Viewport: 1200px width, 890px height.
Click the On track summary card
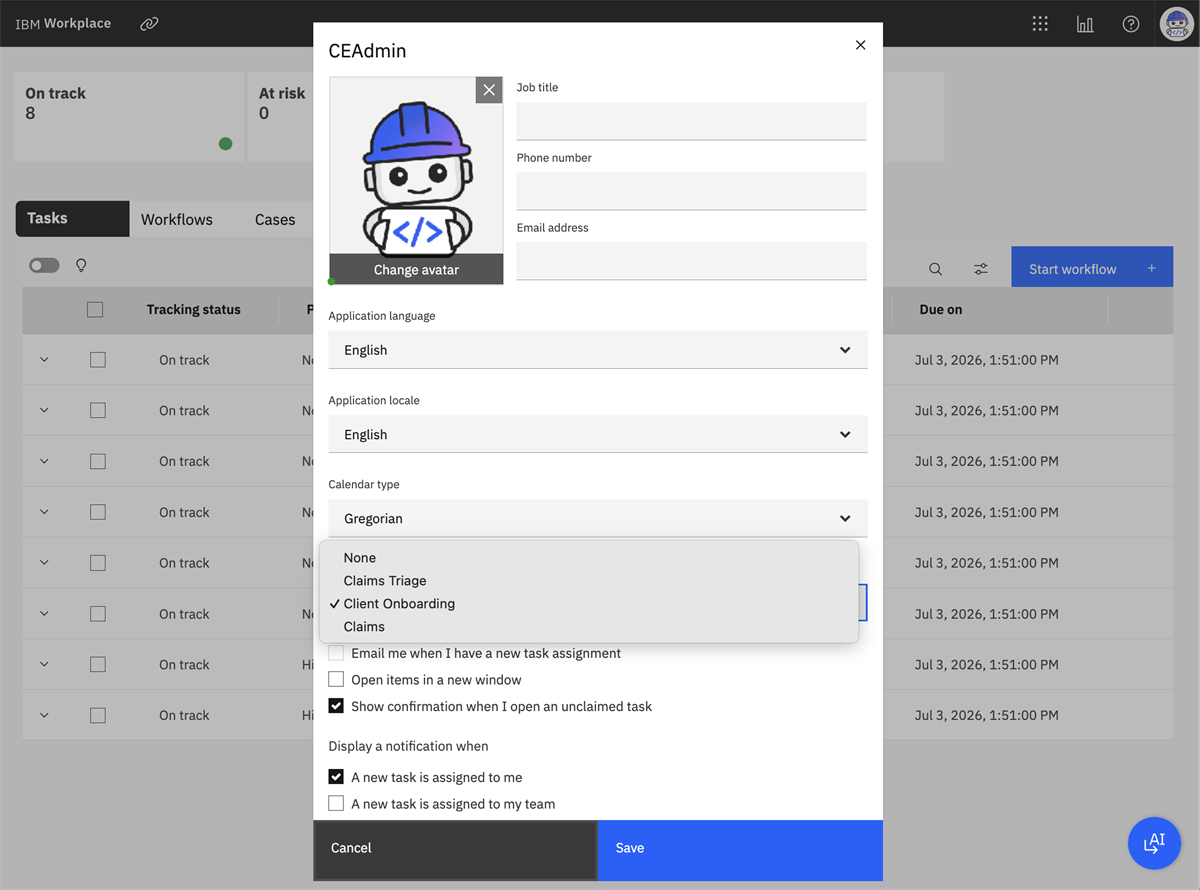[129, 117]
